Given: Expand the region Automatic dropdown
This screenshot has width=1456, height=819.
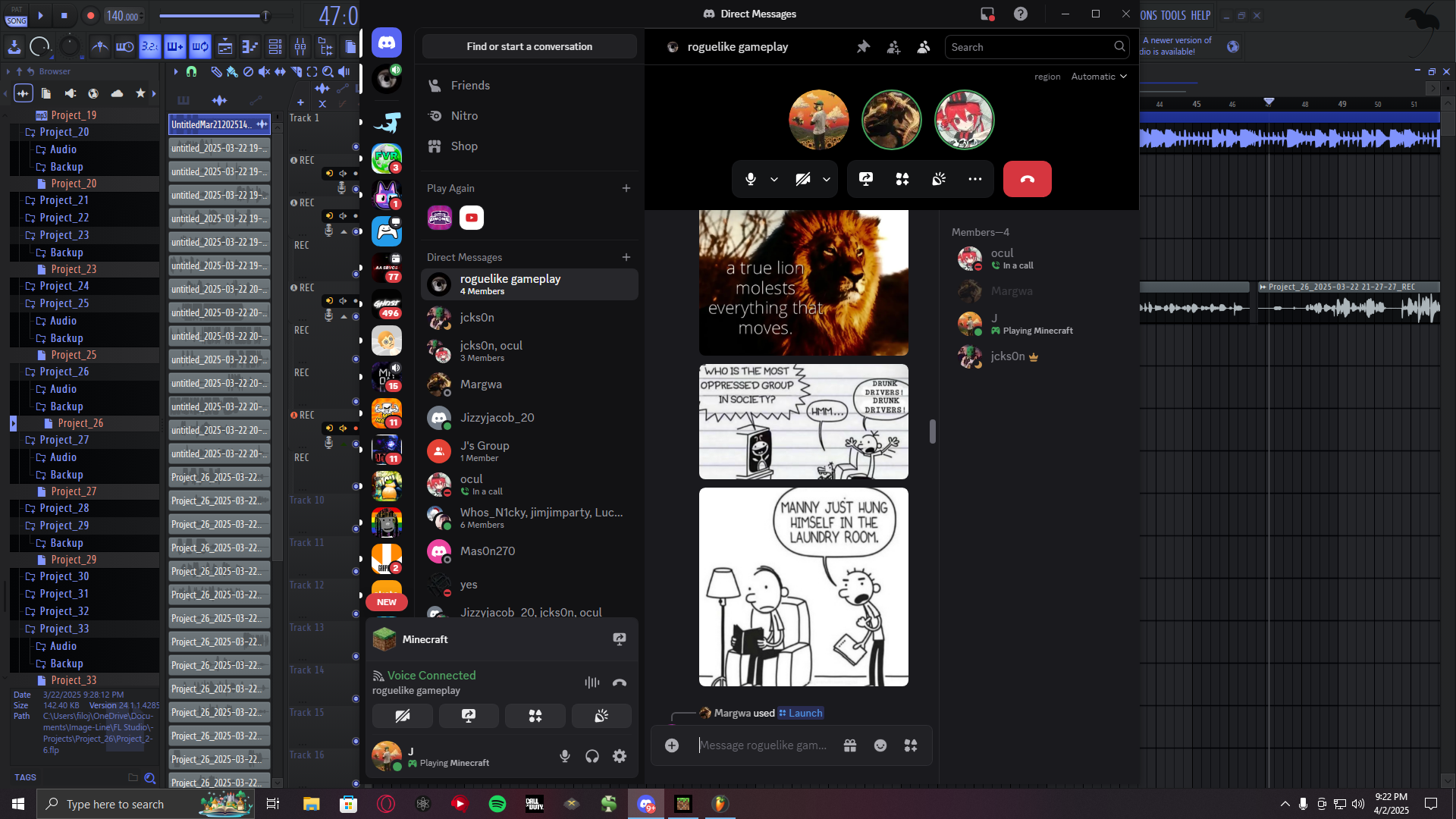Looking at the screenshot, I should [1099, 77].
